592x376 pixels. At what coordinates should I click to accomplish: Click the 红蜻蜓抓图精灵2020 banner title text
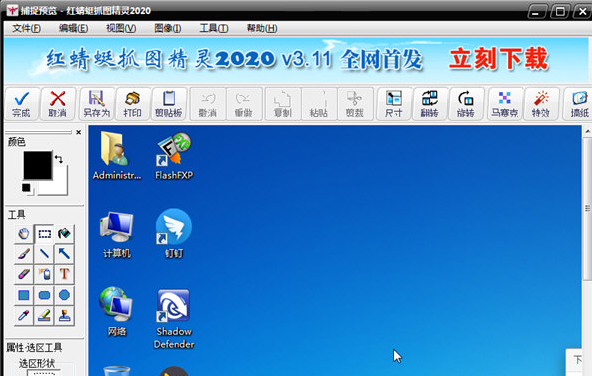coord(161,60)
